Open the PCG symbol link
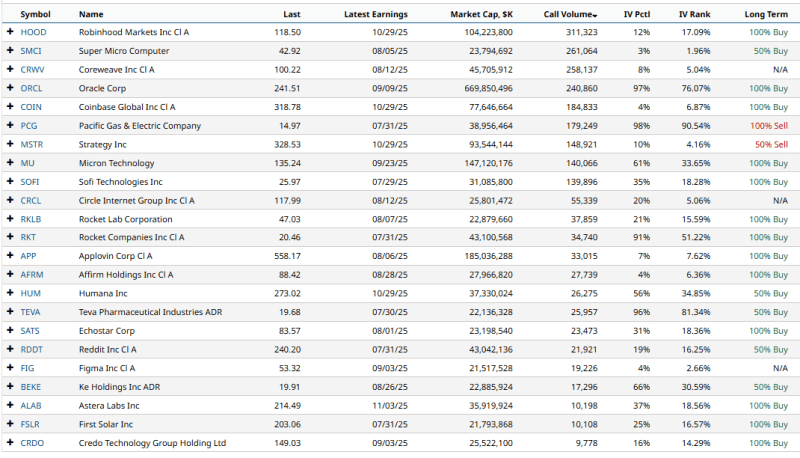 coord(29,126)
